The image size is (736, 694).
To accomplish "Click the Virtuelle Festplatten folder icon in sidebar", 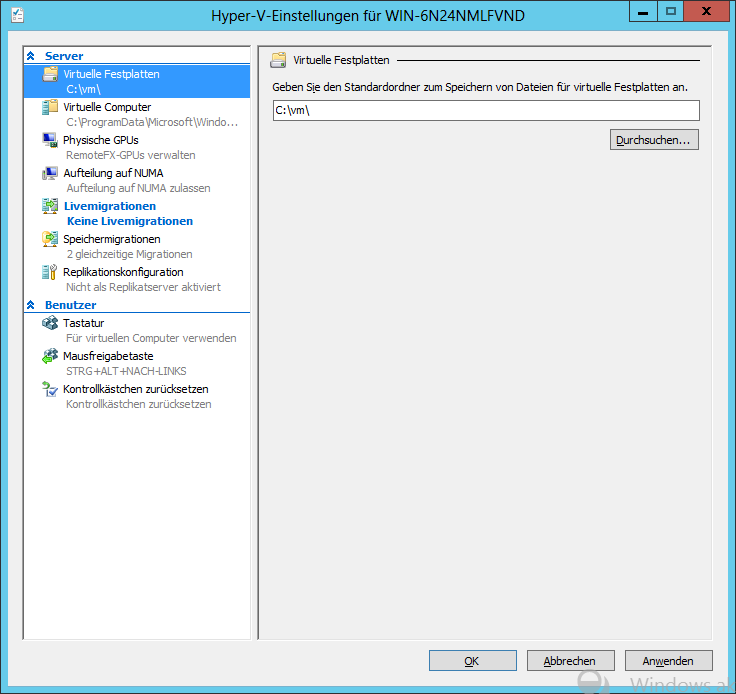I will click(50, 75).
